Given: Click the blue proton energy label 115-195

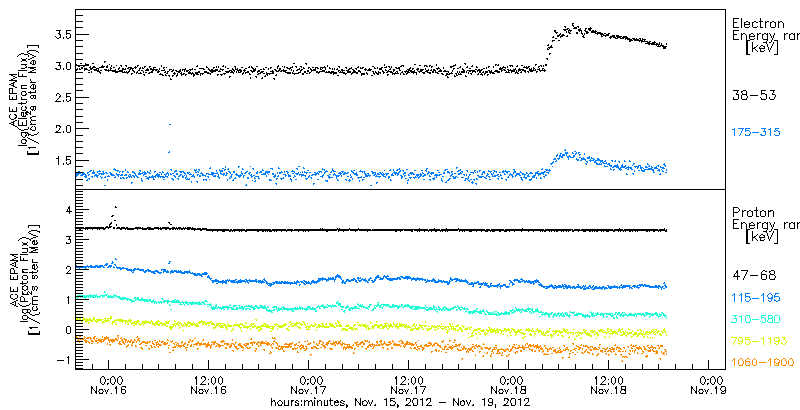Looking at the screenshot, I should click(x=756, y=298).
